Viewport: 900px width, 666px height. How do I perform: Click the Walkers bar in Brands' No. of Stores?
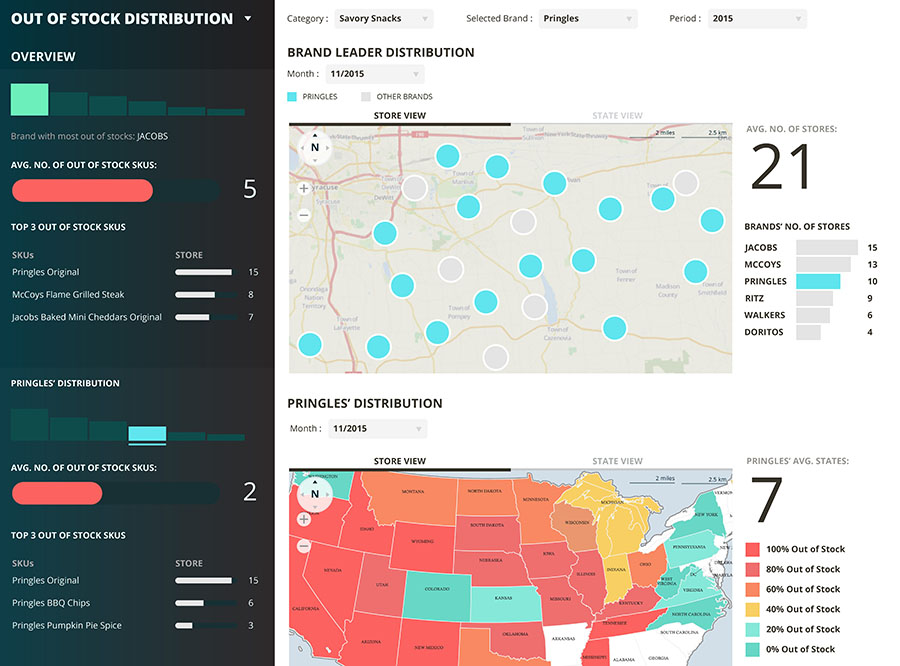pyautogui.click(x=813, y=315)
